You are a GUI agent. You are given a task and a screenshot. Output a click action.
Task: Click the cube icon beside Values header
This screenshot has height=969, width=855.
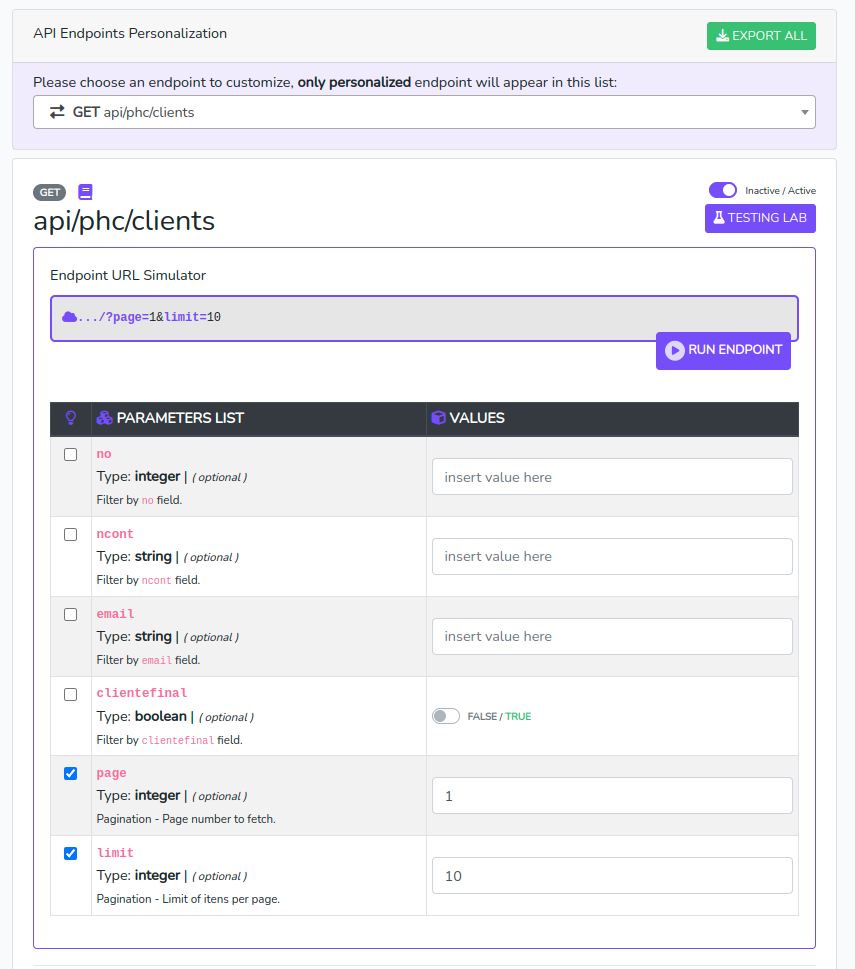[x=438, y=418]
